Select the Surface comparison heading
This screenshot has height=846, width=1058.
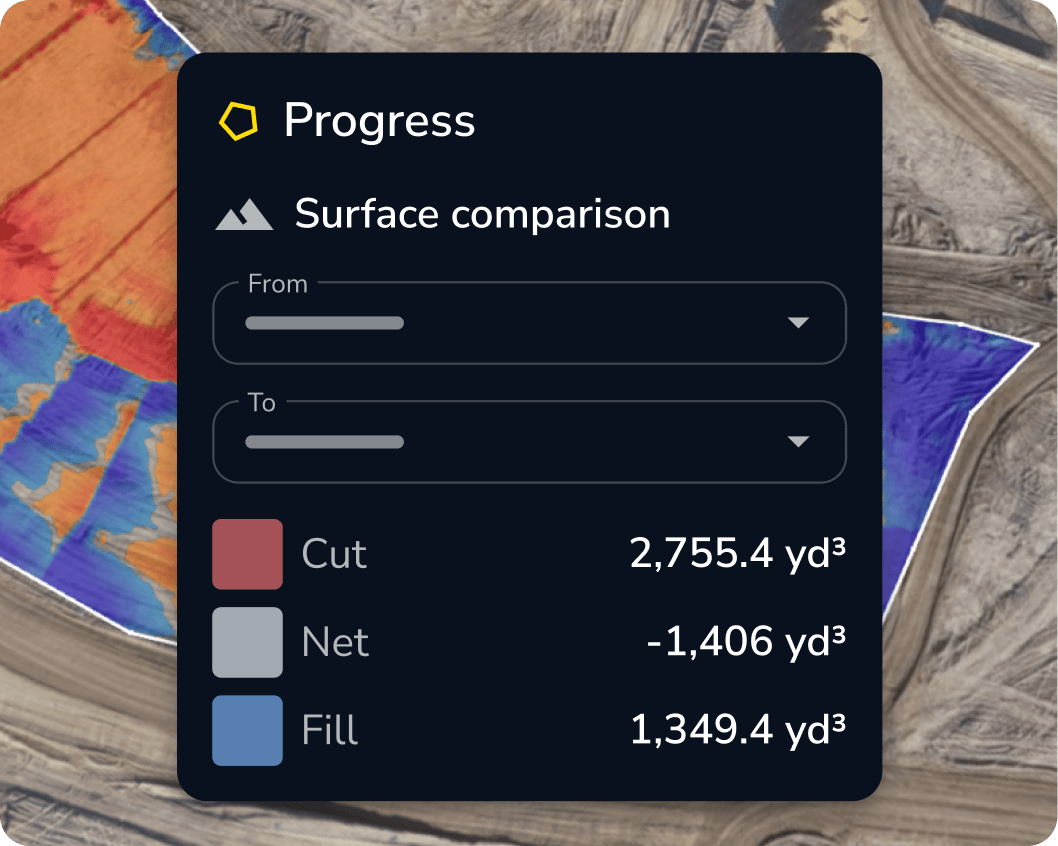tap(483, 213)
